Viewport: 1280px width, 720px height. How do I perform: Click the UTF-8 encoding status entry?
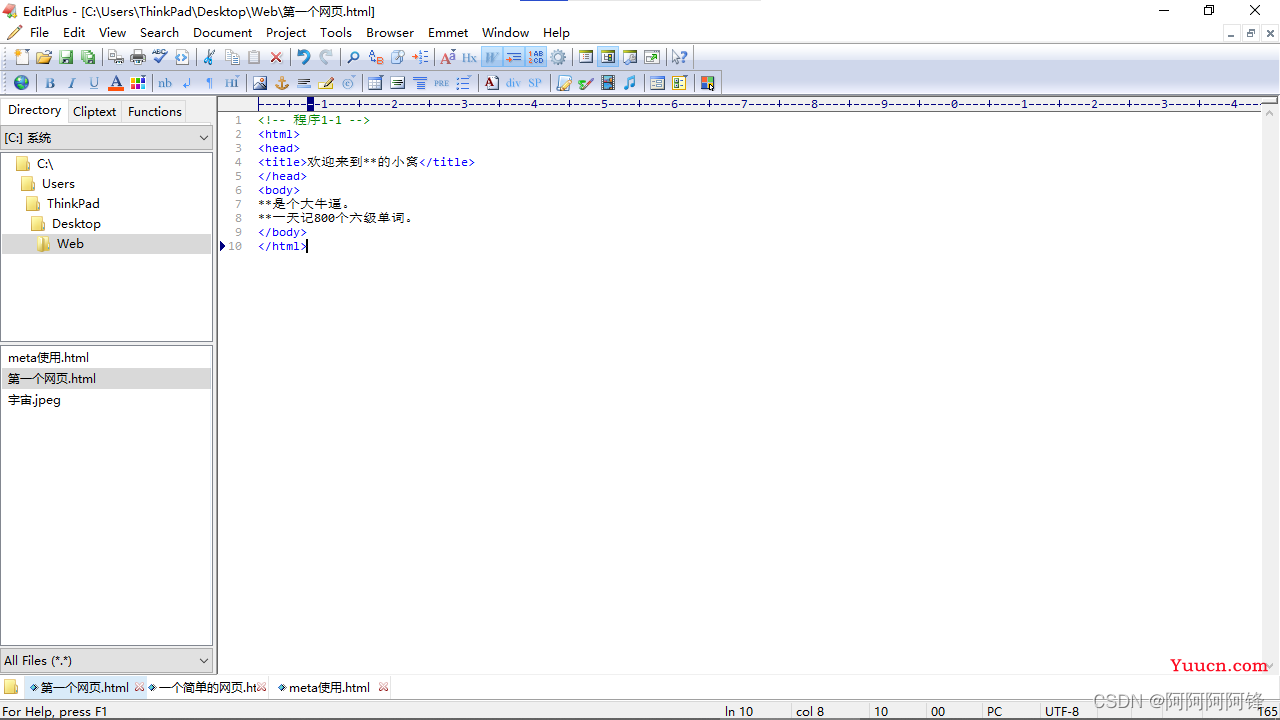tap(1062, 711)
